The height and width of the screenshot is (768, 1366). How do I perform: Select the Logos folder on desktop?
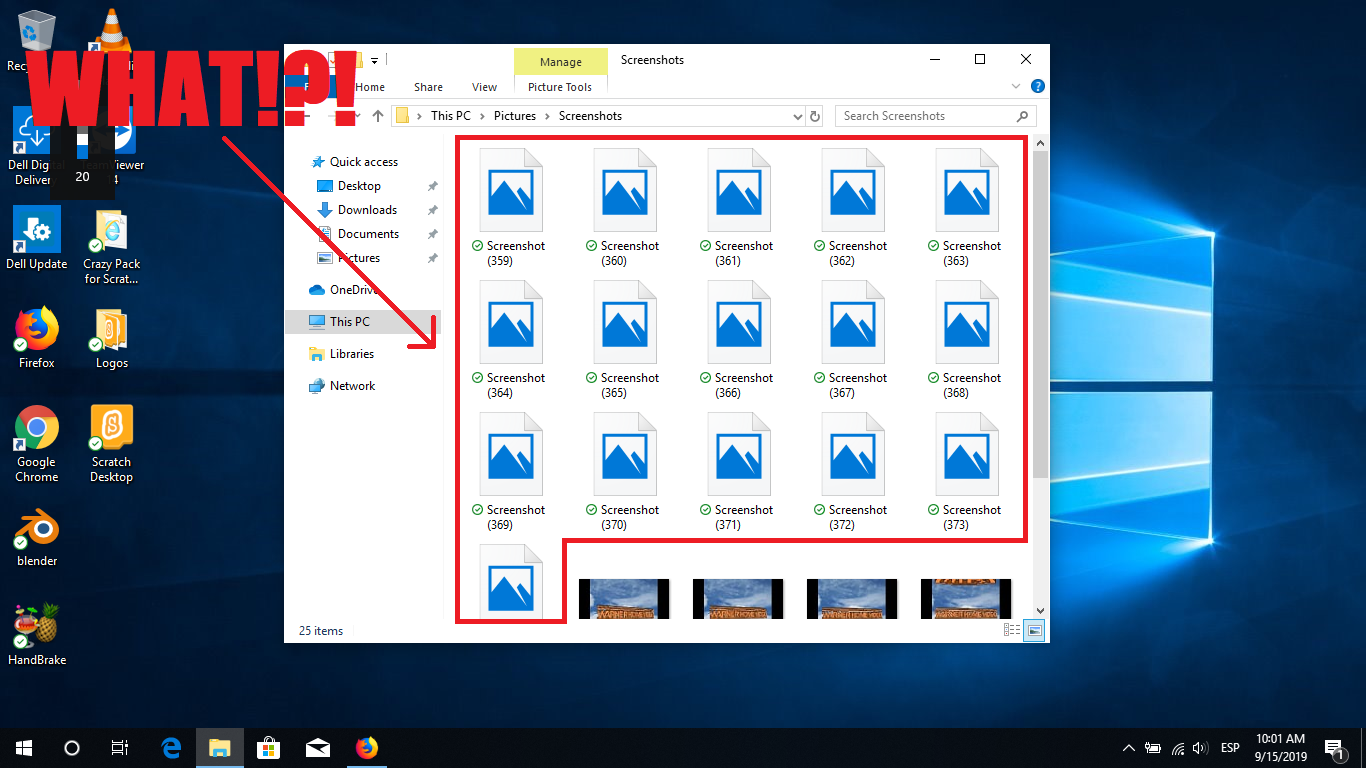(x=112, y=338)
